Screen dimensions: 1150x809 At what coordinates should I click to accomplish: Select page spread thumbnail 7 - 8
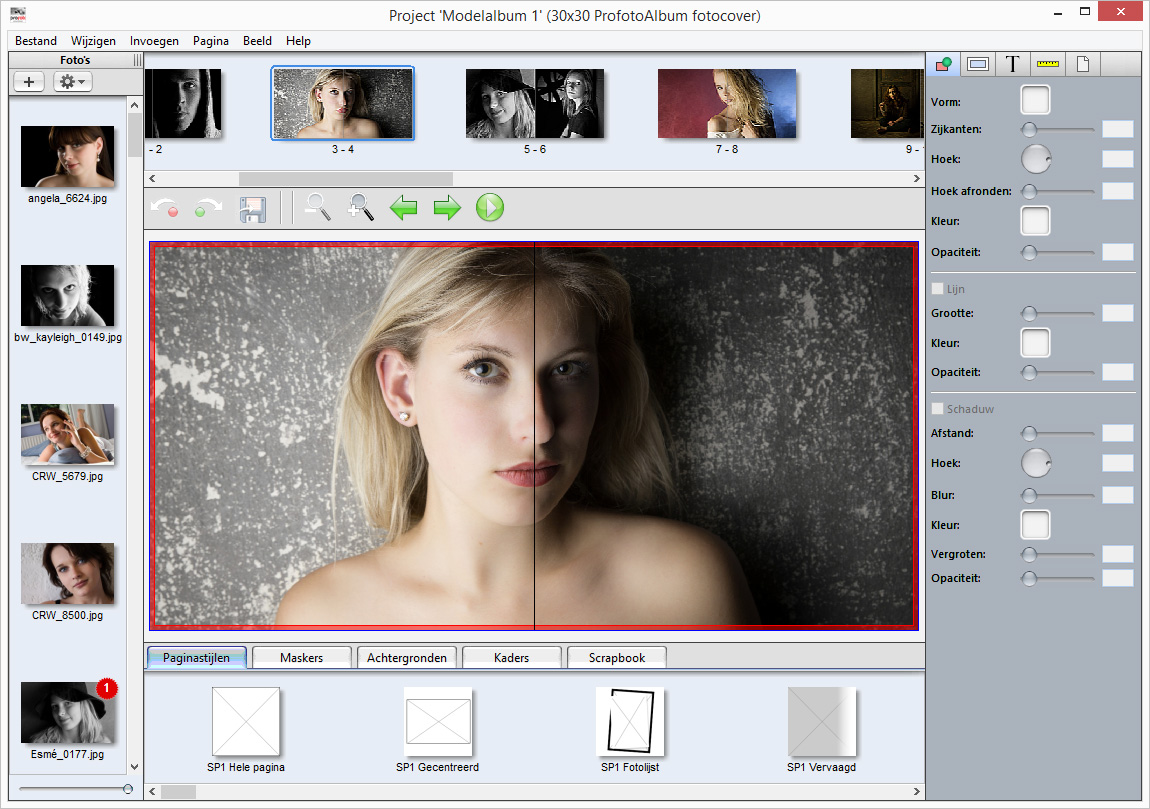pyautogui.click(x=727, y=103)
